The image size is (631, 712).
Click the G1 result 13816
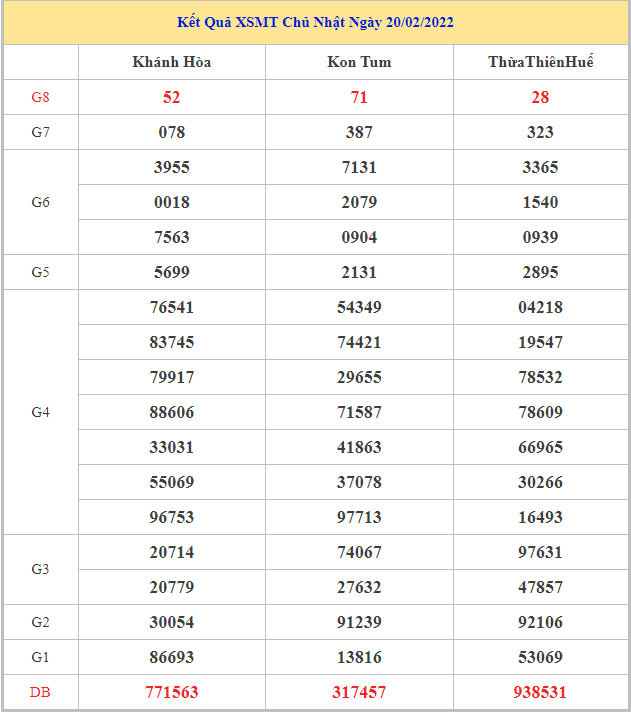coord(359,657)
